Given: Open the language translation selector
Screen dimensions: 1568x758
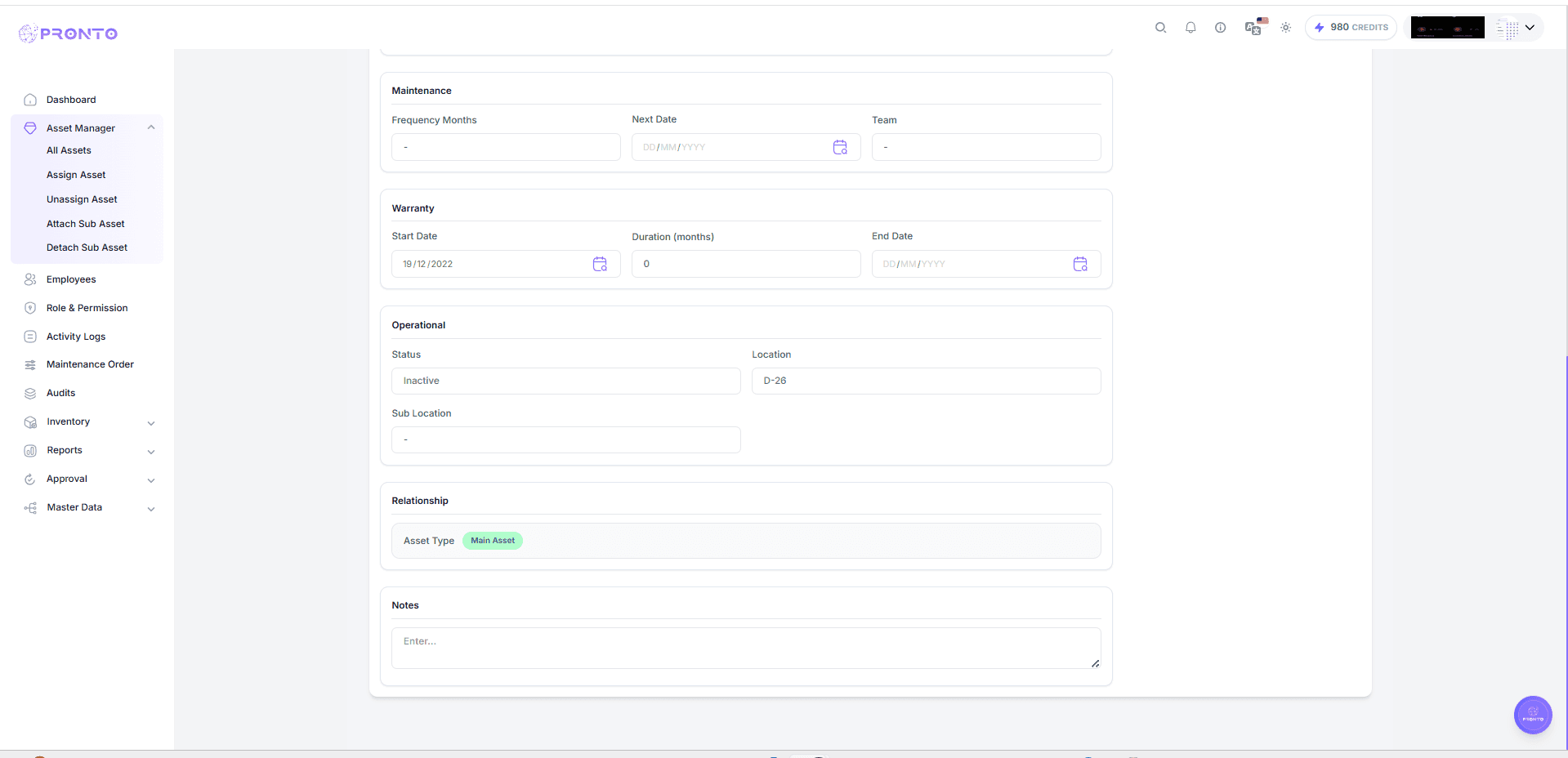Looking at the screenshot, I should pyautogui.click(x=1253, y=29).
